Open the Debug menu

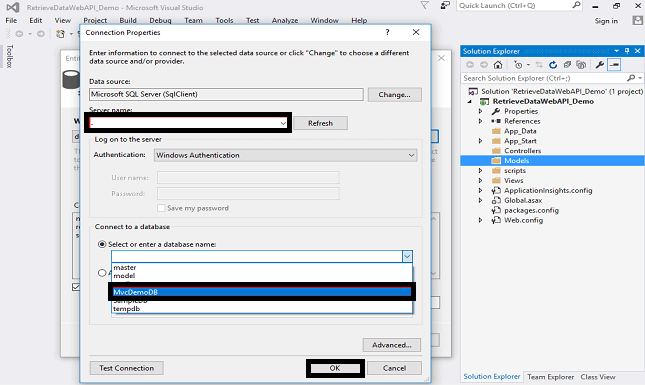click(x=160, y=21)
